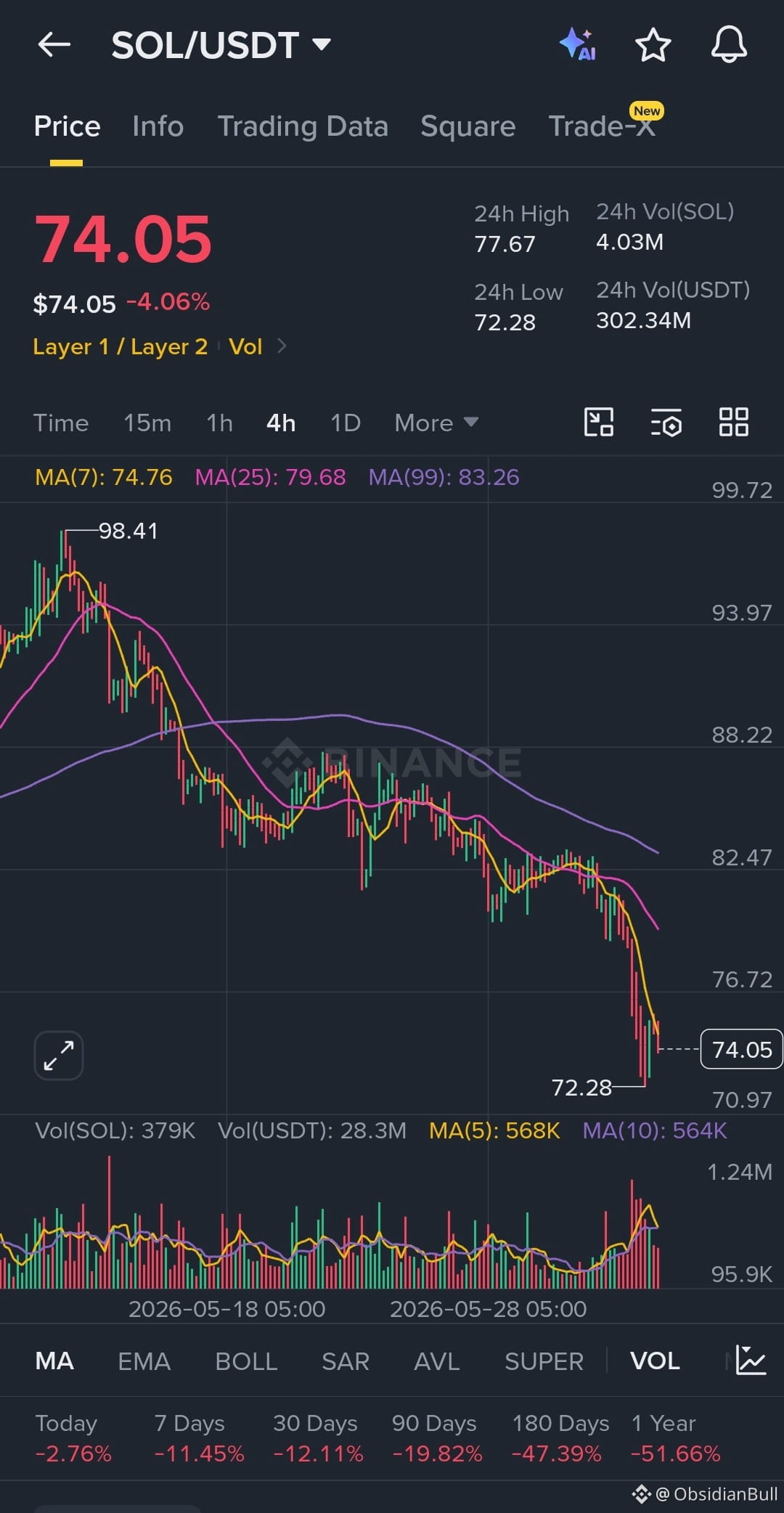Image resolution: width=784 pixels, height=1513 pixels.
Task: Tap the 24h Low 72.28 value
Action: tap(505, 322)
